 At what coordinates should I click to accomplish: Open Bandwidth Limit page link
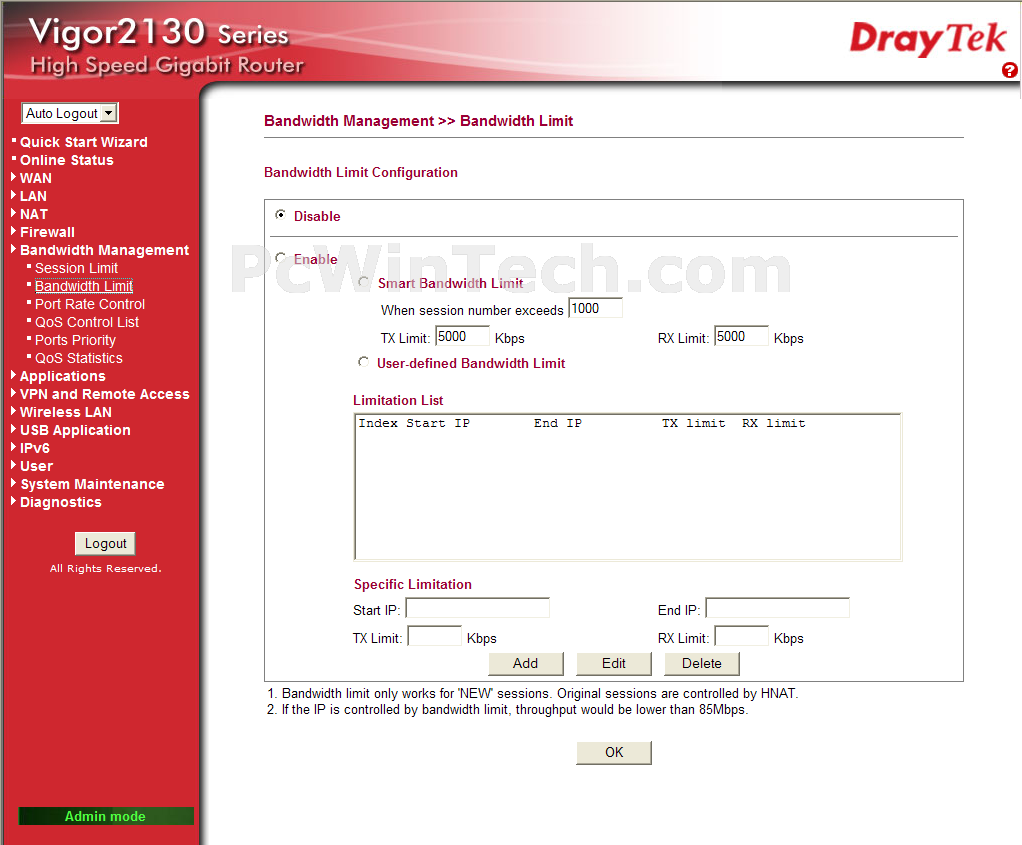(83, 286)
